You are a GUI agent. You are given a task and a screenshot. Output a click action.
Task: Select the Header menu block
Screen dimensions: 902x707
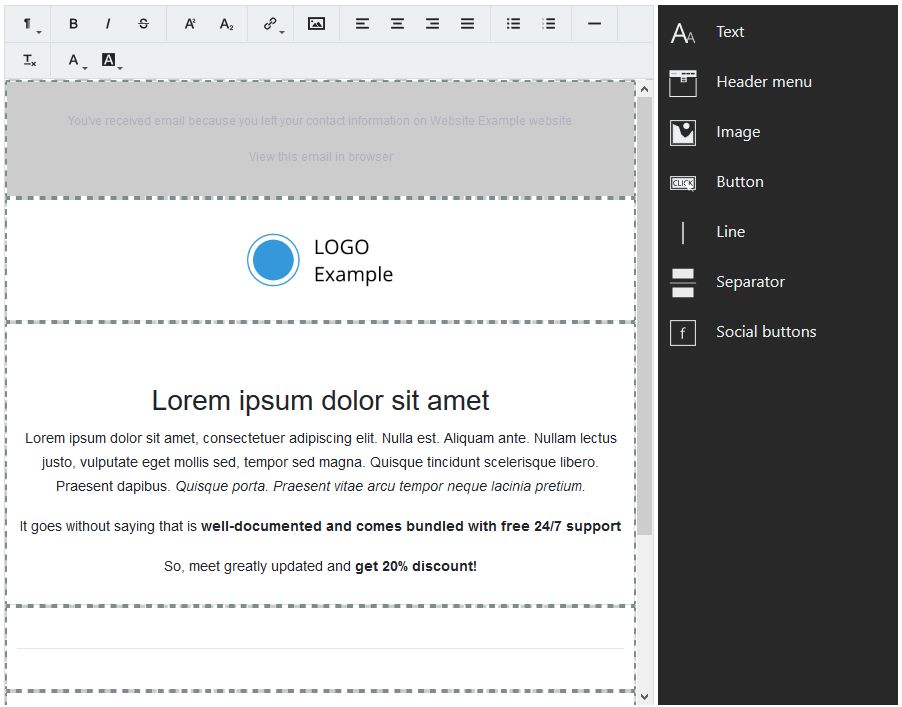tap(763, 82)
